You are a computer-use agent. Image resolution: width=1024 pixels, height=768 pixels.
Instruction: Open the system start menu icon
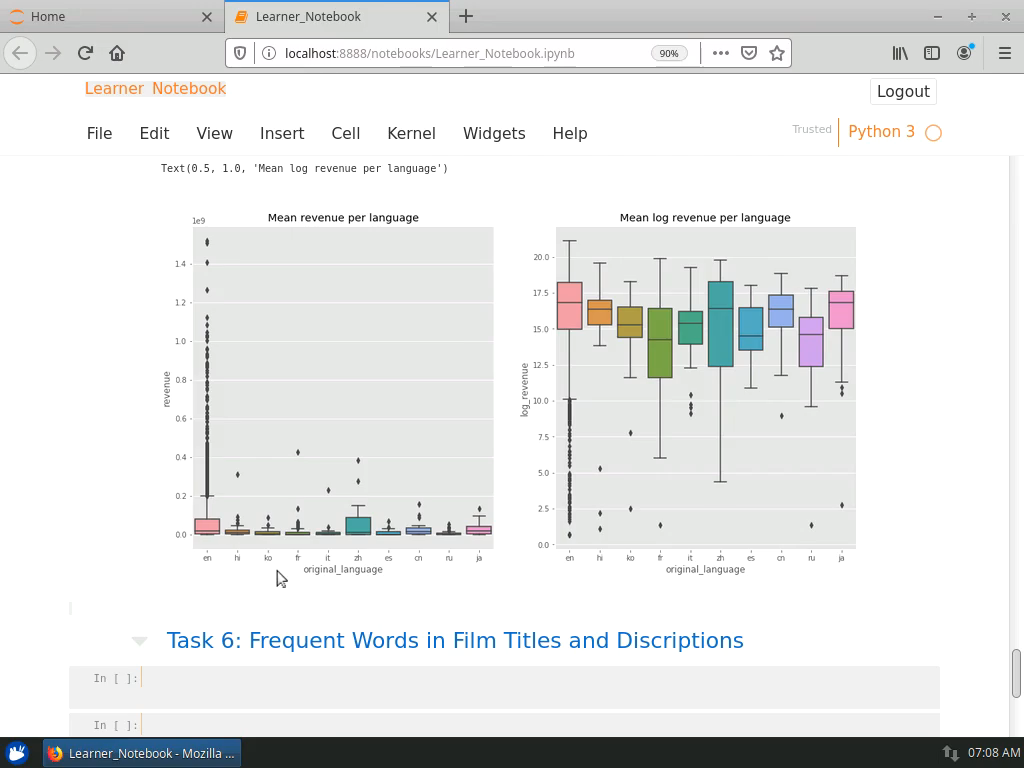17,753
